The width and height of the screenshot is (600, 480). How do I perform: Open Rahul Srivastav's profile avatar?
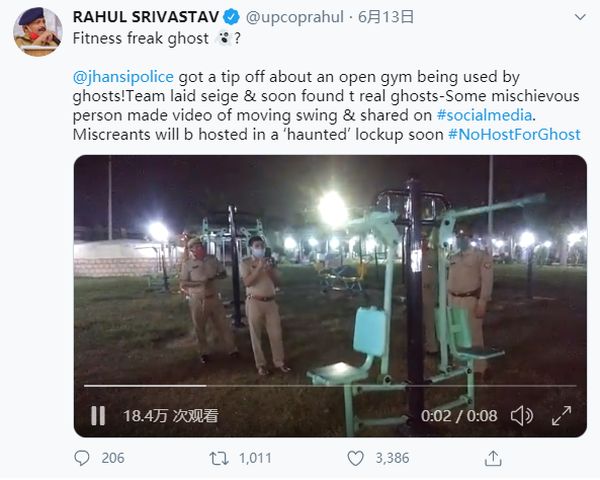click(x=37, y=32)
